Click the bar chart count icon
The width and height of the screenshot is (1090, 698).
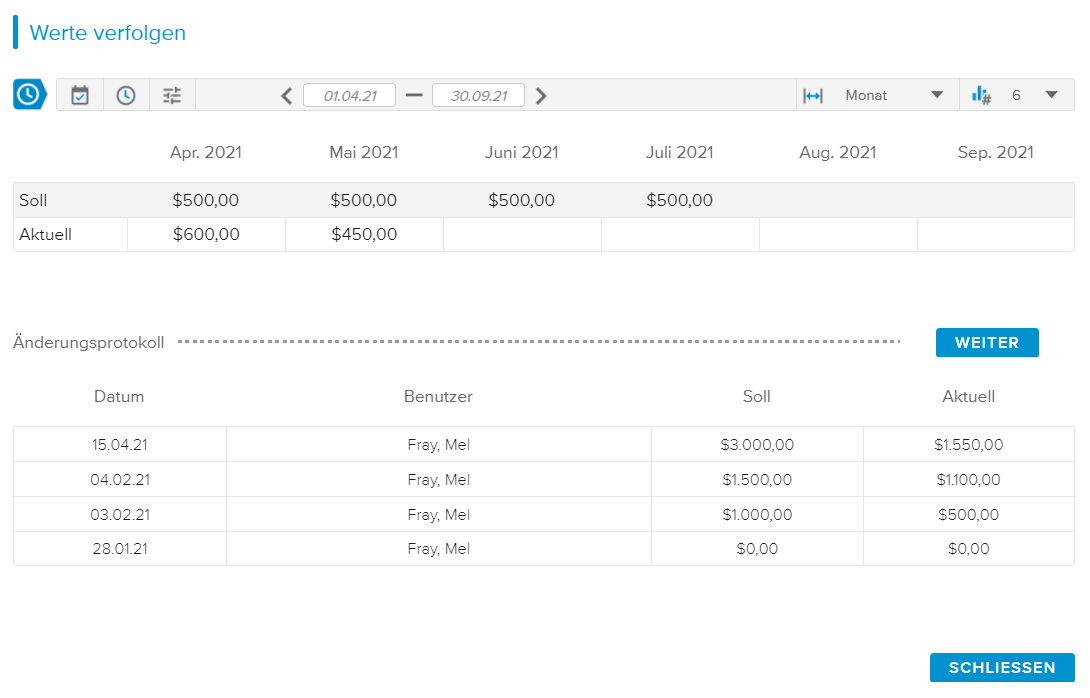981,95
